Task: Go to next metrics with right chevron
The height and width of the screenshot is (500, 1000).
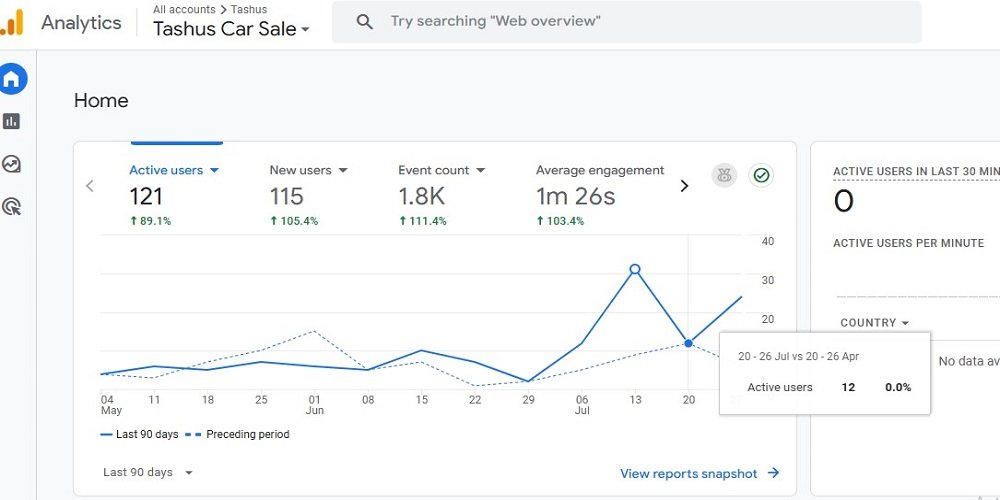Action: pyautogui.click(x=685, y=186)
